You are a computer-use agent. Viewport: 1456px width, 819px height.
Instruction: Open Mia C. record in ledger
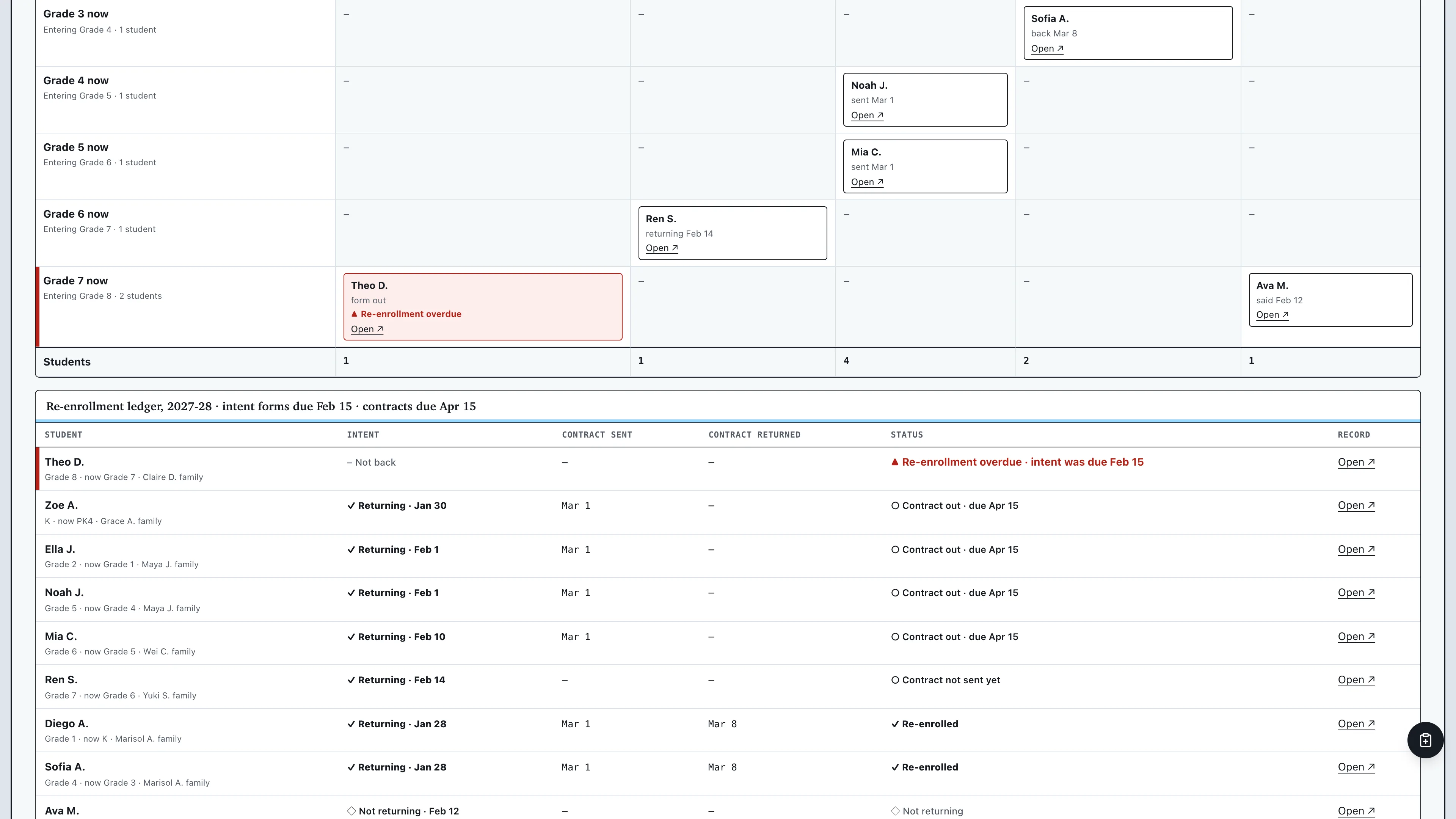tap(1356, 637)
